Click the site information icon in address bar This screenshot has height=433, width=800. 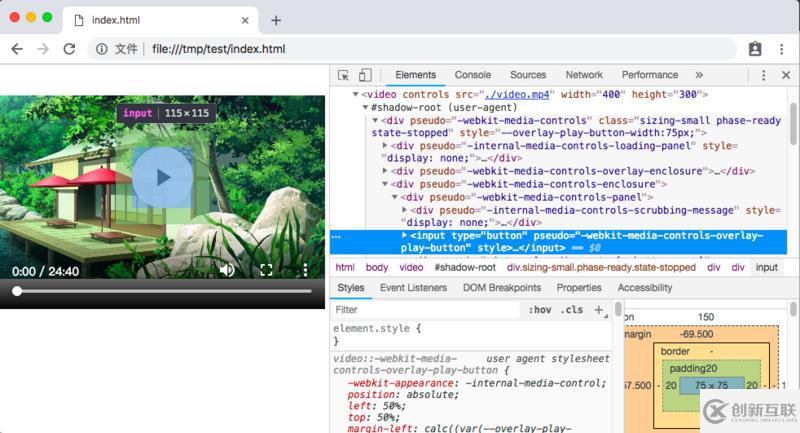pos(102,49)
